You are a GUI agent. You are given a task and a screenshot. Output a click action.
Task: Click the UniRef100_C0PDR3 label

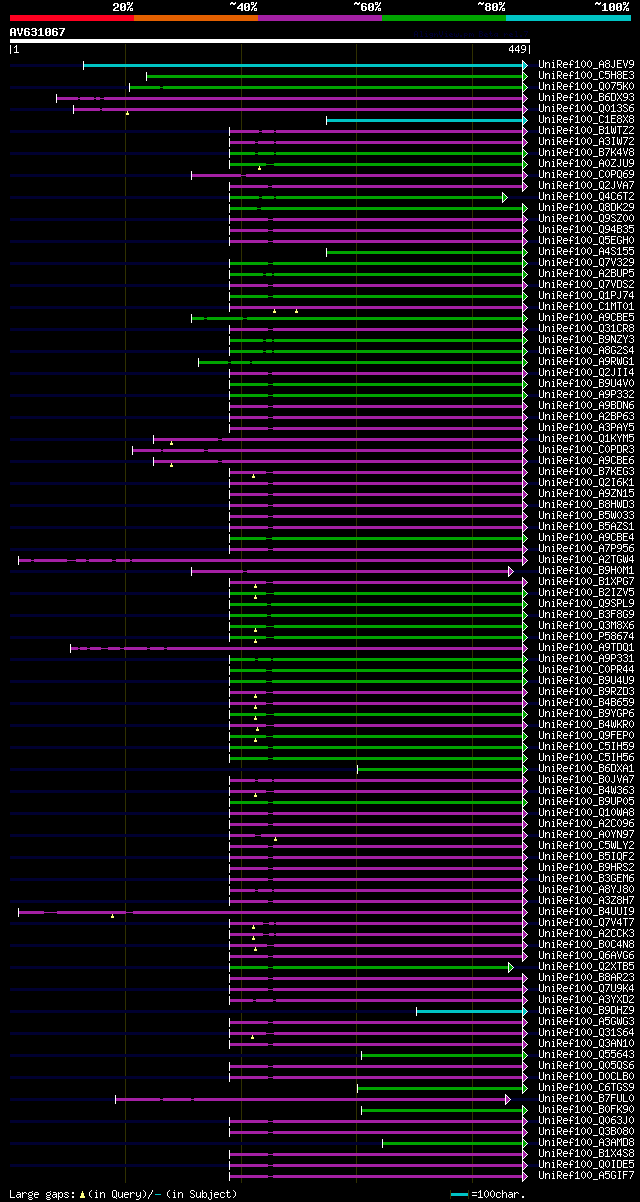coord(586,450)
